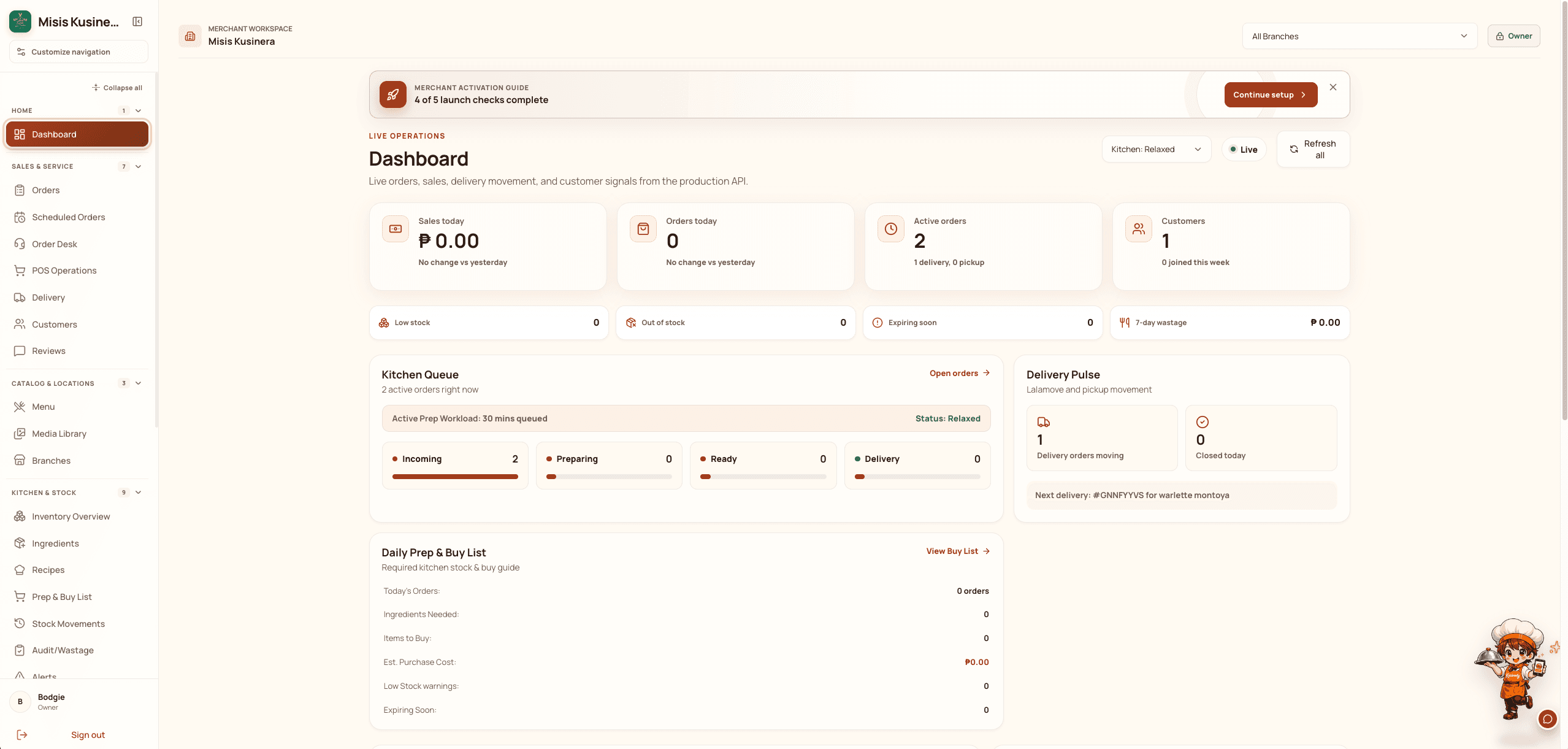Click the Low stock card

pyautogui.click(x=489, y=323)
